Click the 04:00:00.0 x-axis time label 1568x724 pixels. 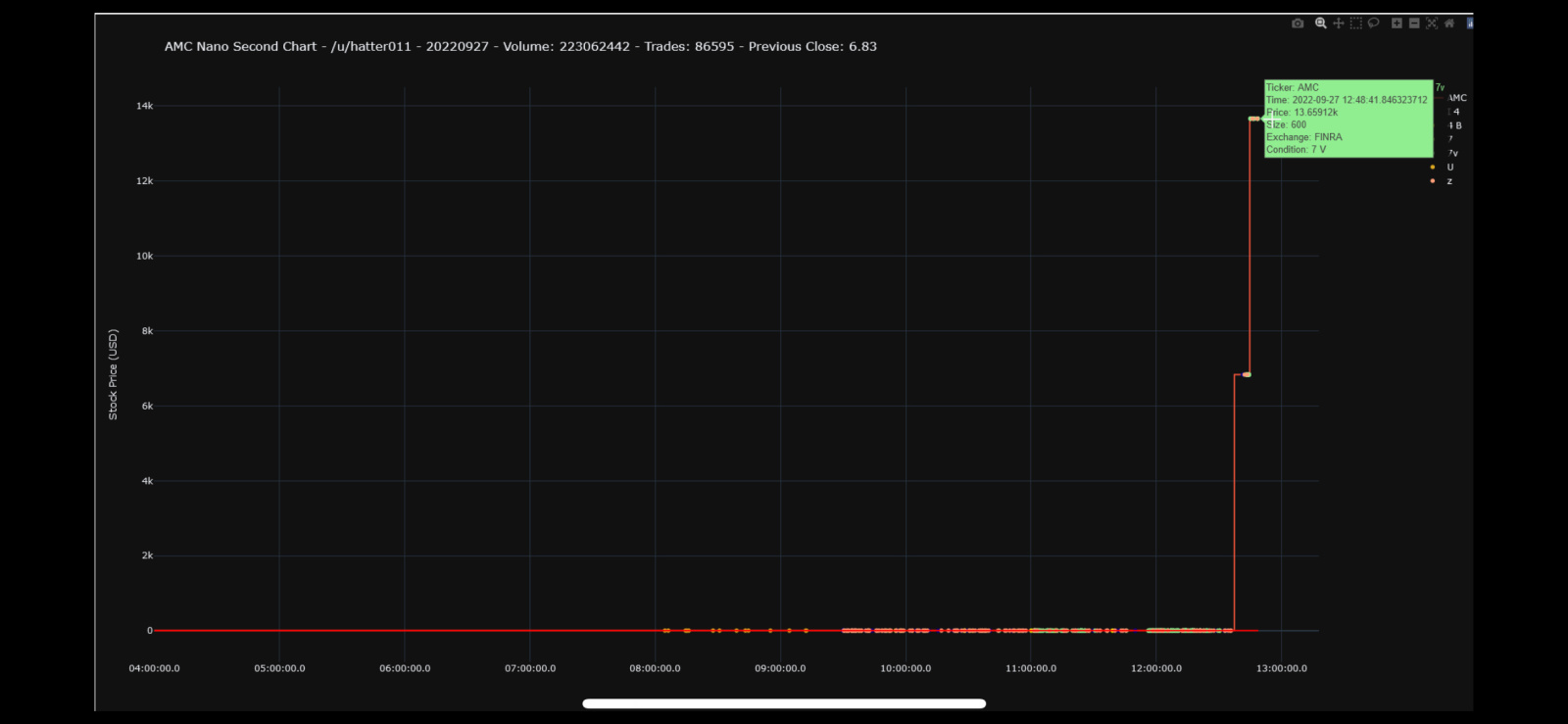click(154, 668)
